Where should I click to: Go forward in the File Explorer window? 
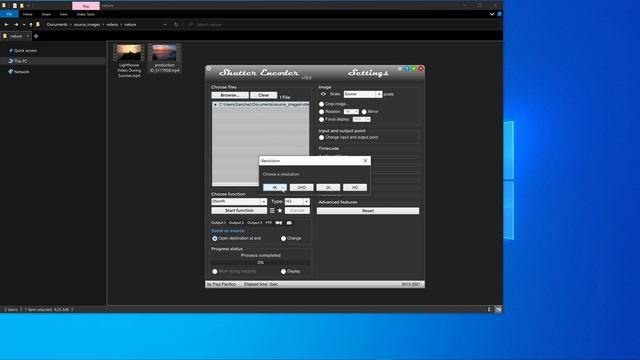click(x=16, y=24)
